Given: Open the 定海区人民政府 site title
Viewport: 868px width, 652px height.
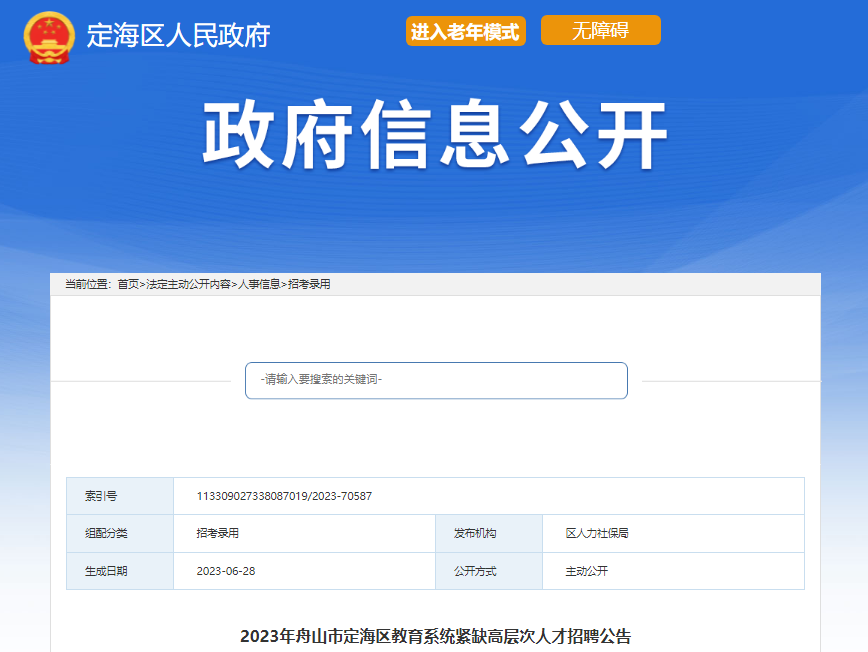Looking at the screenshot, I should (178, 36).
